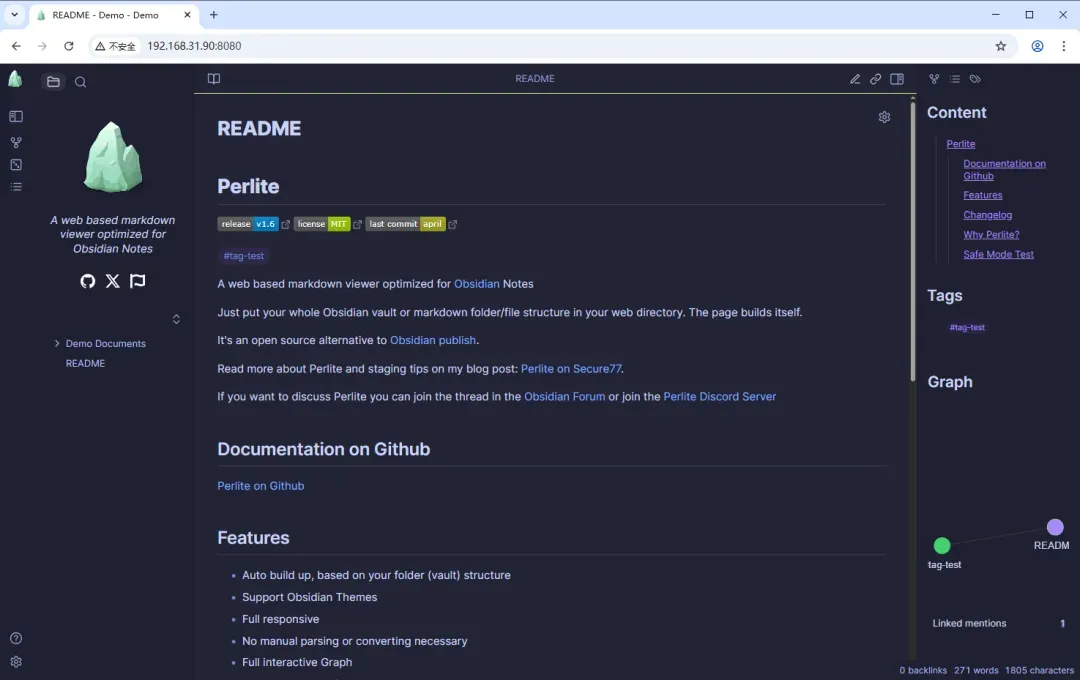Click the not-secure warning indicator
The image size is (1080, 680).
[115, 46]
